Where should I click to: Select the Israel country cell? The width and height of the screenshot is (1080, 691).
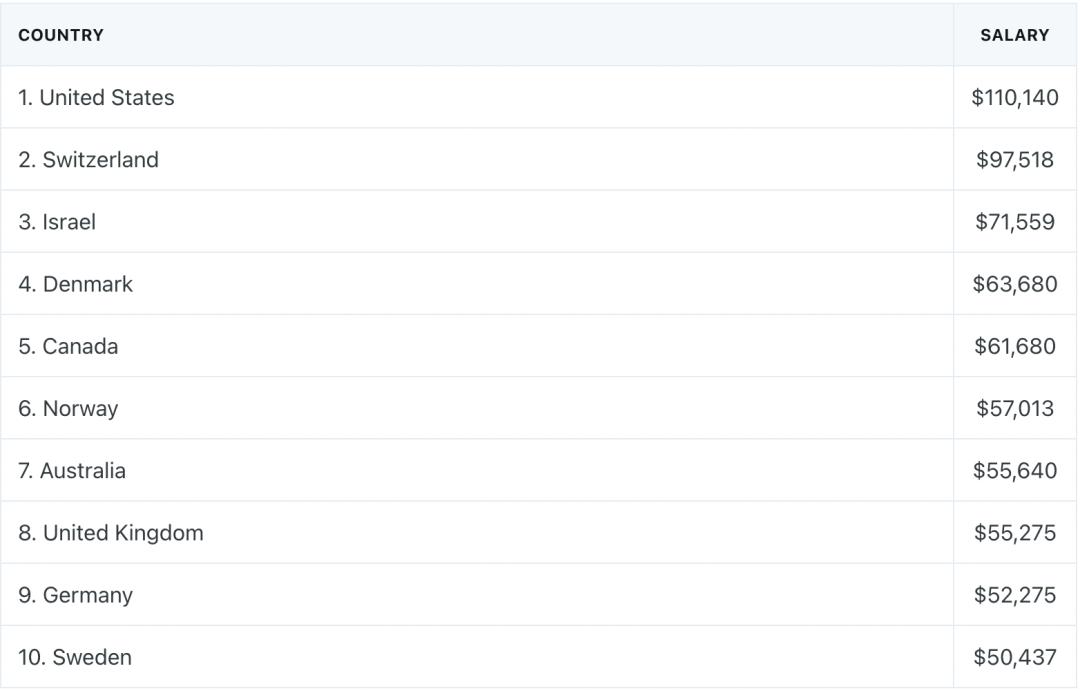tap(57, 222)
